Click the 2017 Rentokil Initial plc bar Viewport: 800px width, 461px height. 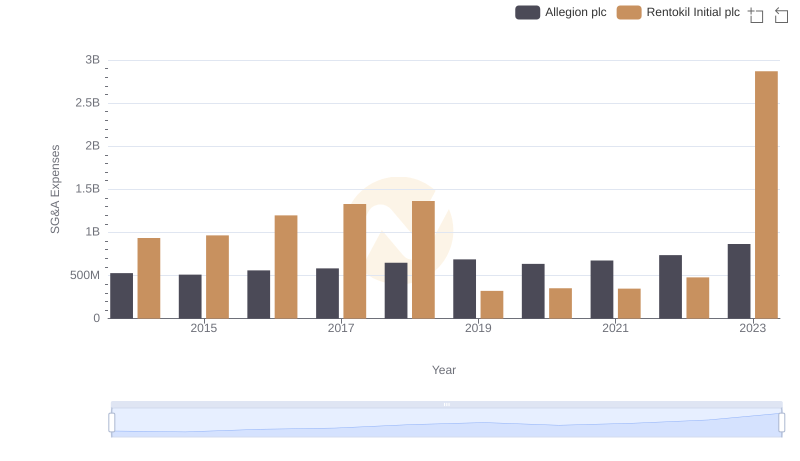[355, 261]
